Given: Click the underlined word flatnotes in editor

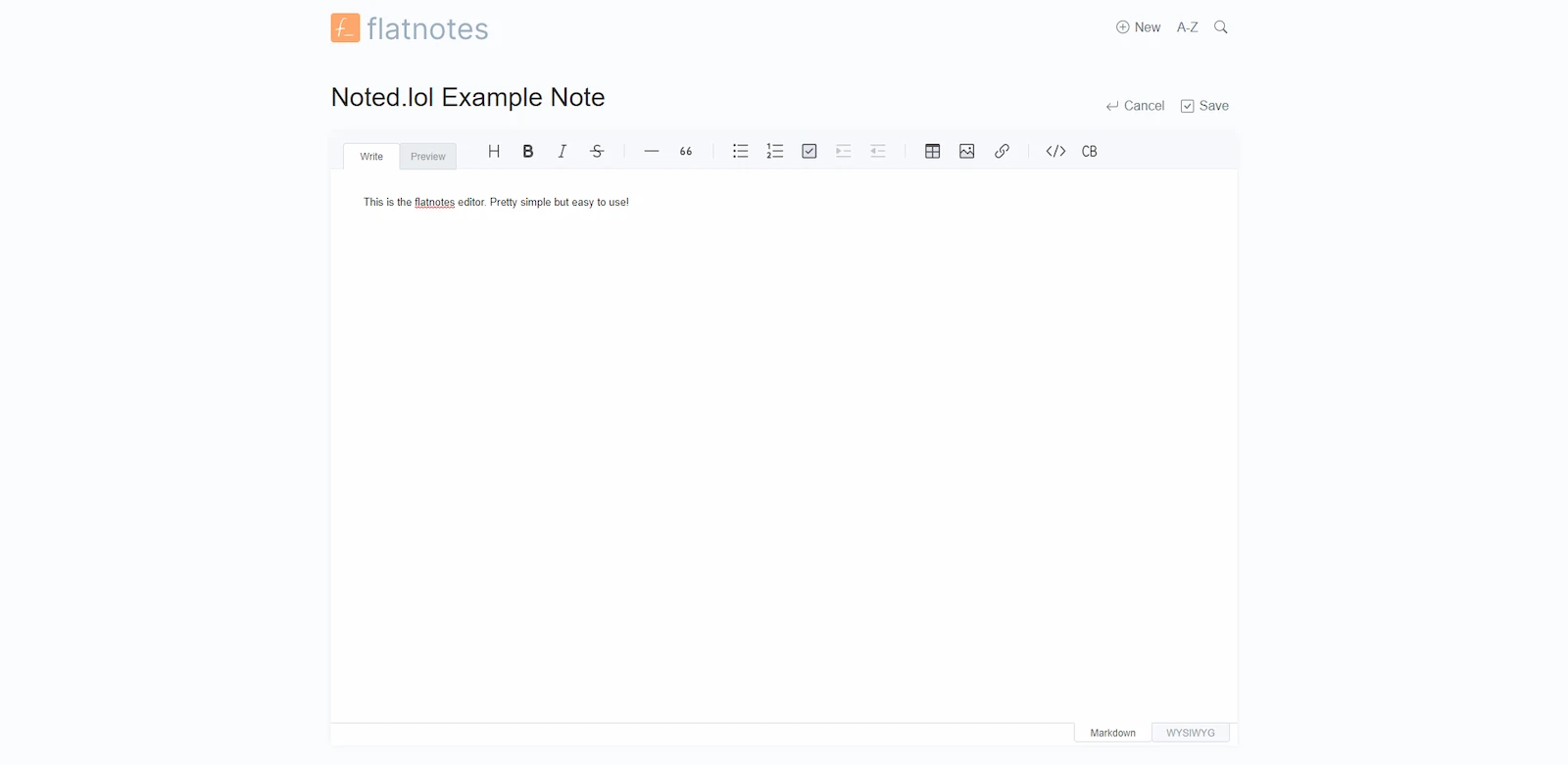Looking at the screenshot, I should pos(434,202).
